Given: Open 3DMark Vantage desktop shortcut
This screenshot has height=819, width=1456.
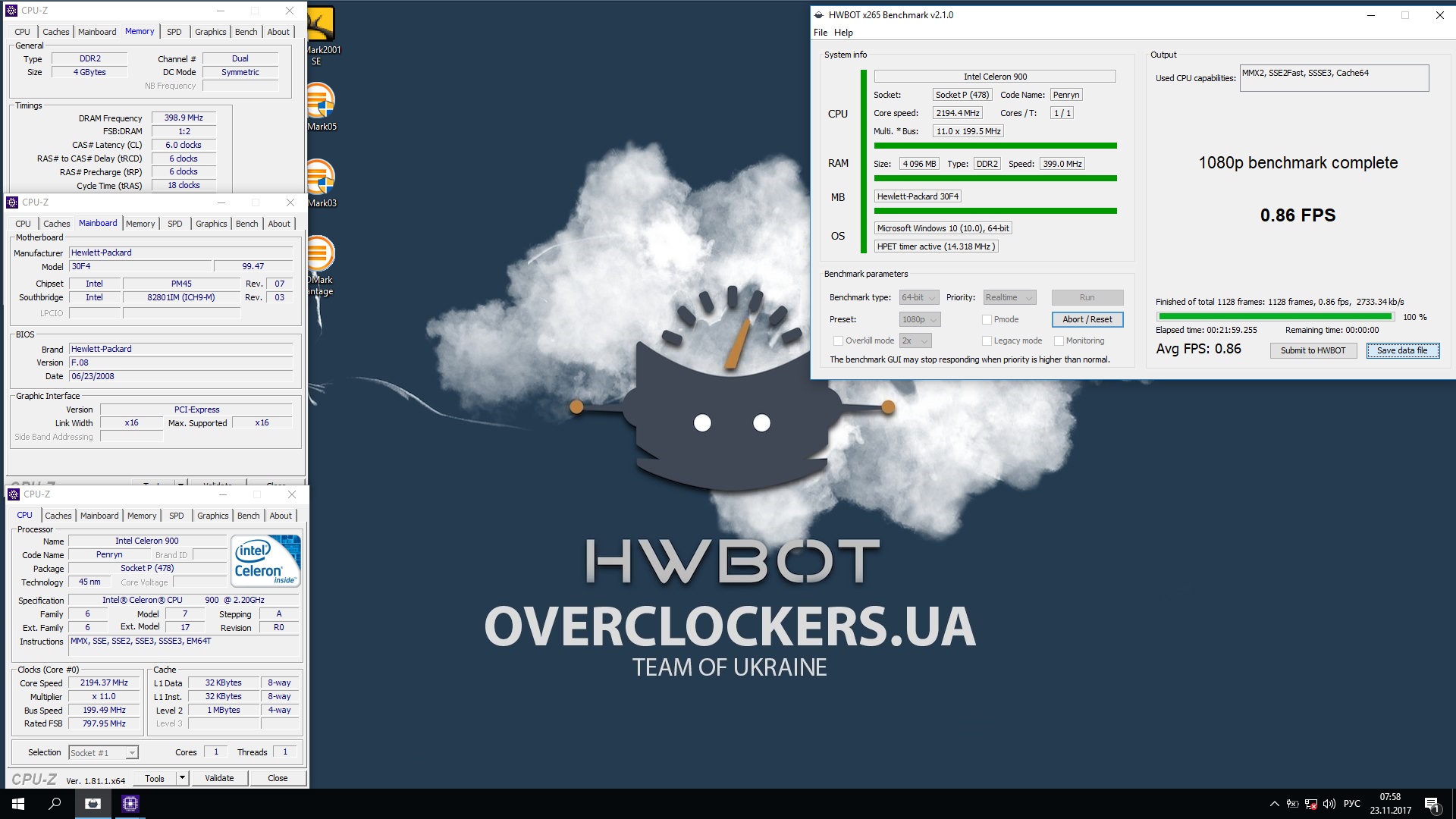Looking at the screenshot, I should point(321,265).
